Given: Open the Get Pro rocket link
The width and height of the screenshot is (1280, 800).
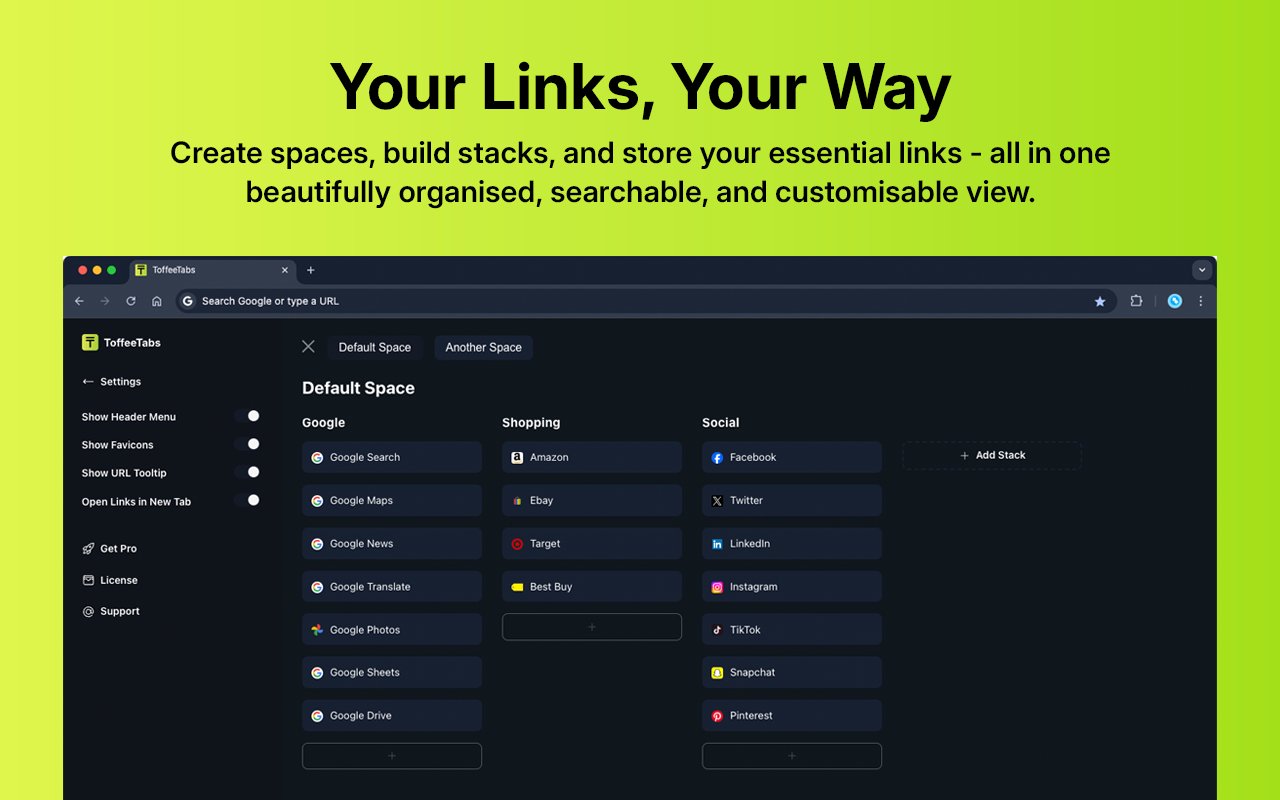Looking at the screenshot, I should coord(110,548).
